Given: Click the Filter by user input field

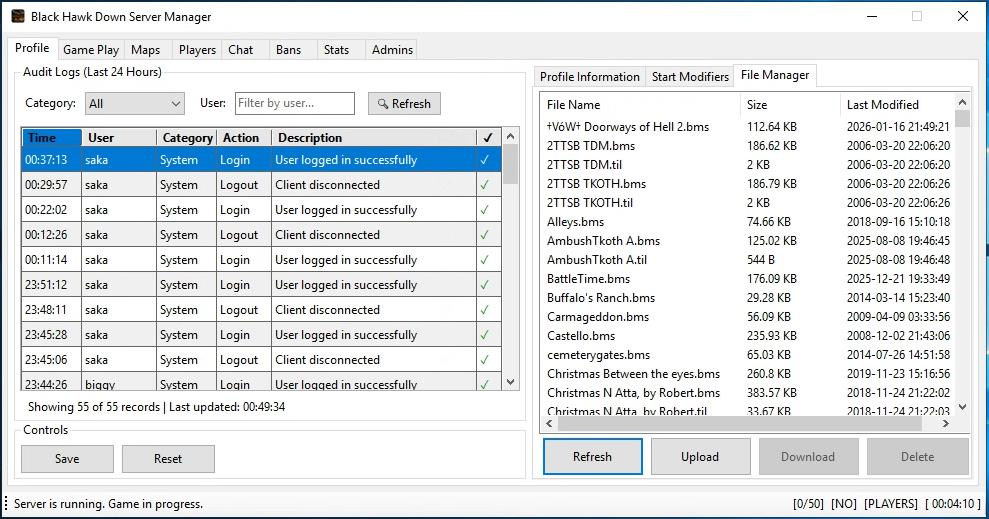Looking at the screenshot, I should pos(295,103).
